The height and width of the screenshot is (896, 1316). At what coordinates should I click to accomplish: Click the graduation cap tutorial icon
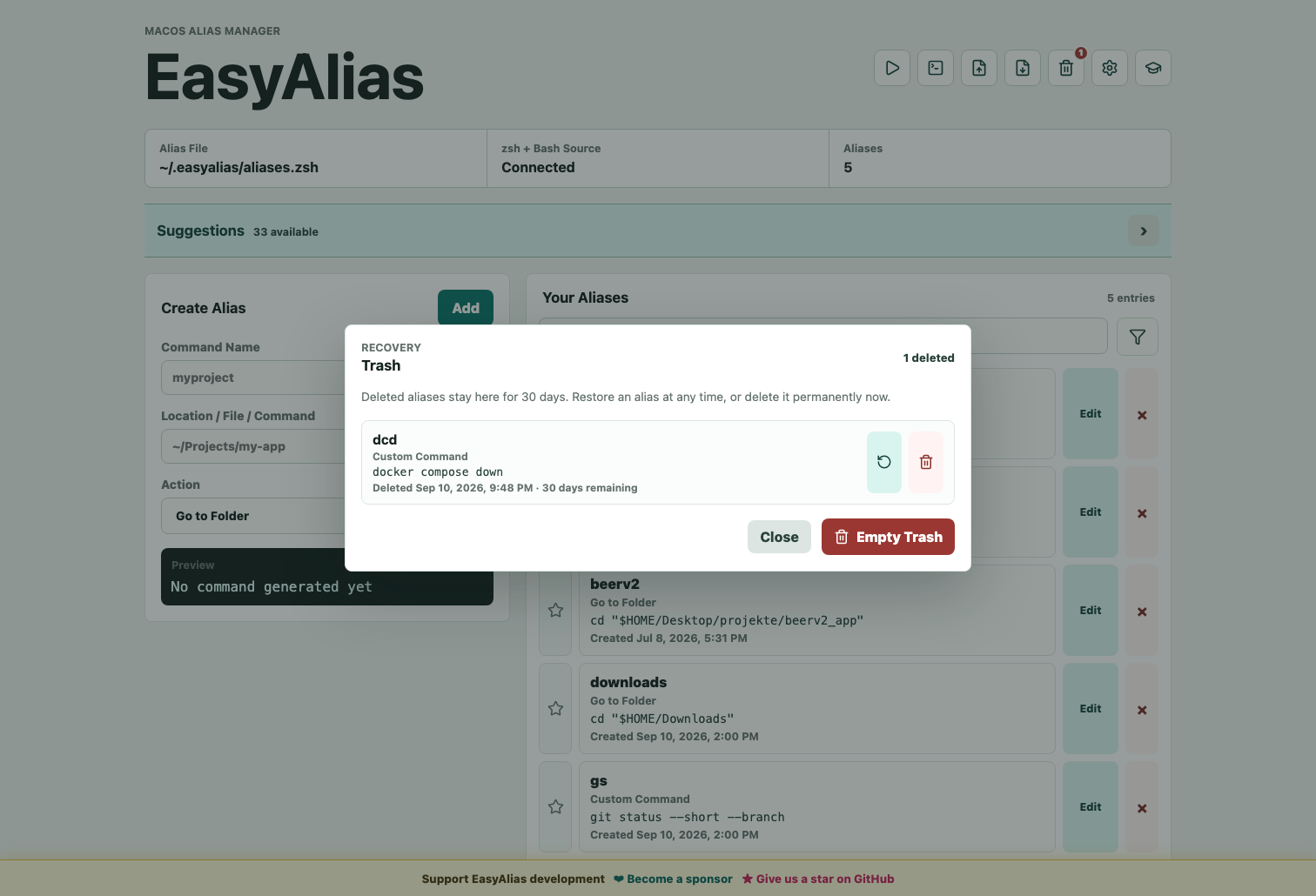[1153, 68]
